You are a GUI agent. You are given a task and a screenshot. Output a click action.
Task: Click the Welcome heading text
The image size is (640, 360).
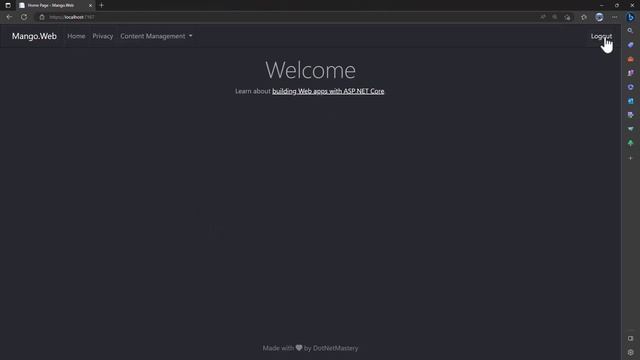(310, 70)
